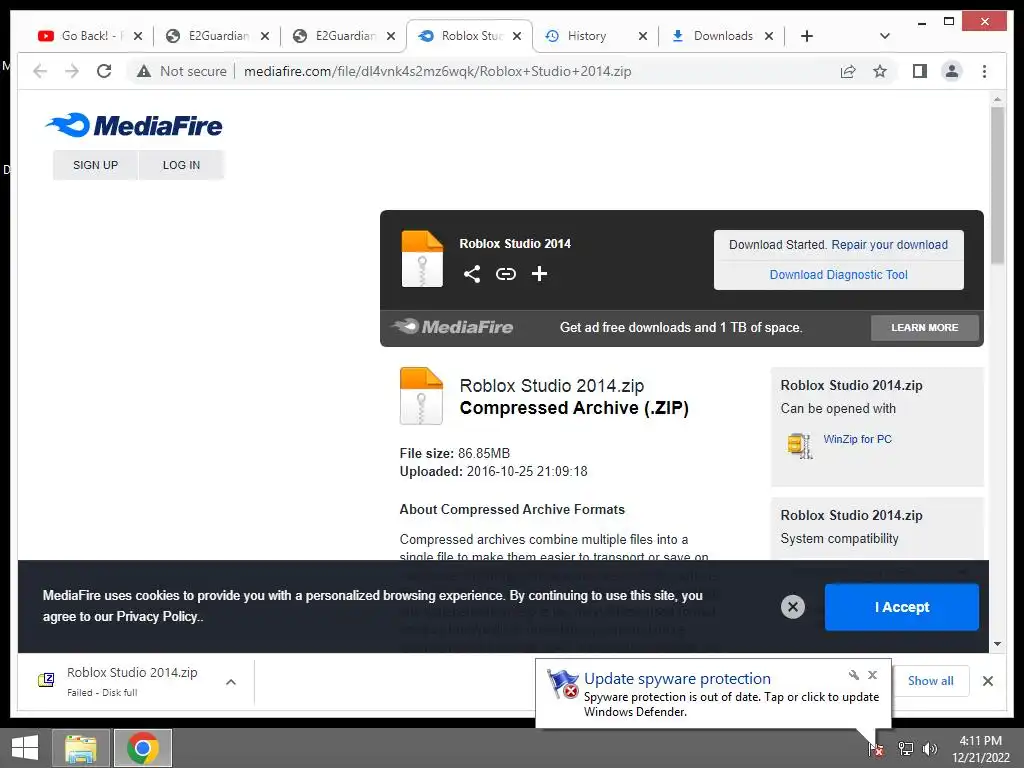
Task: Bookmark this page with the star icon
Action: 880,71
